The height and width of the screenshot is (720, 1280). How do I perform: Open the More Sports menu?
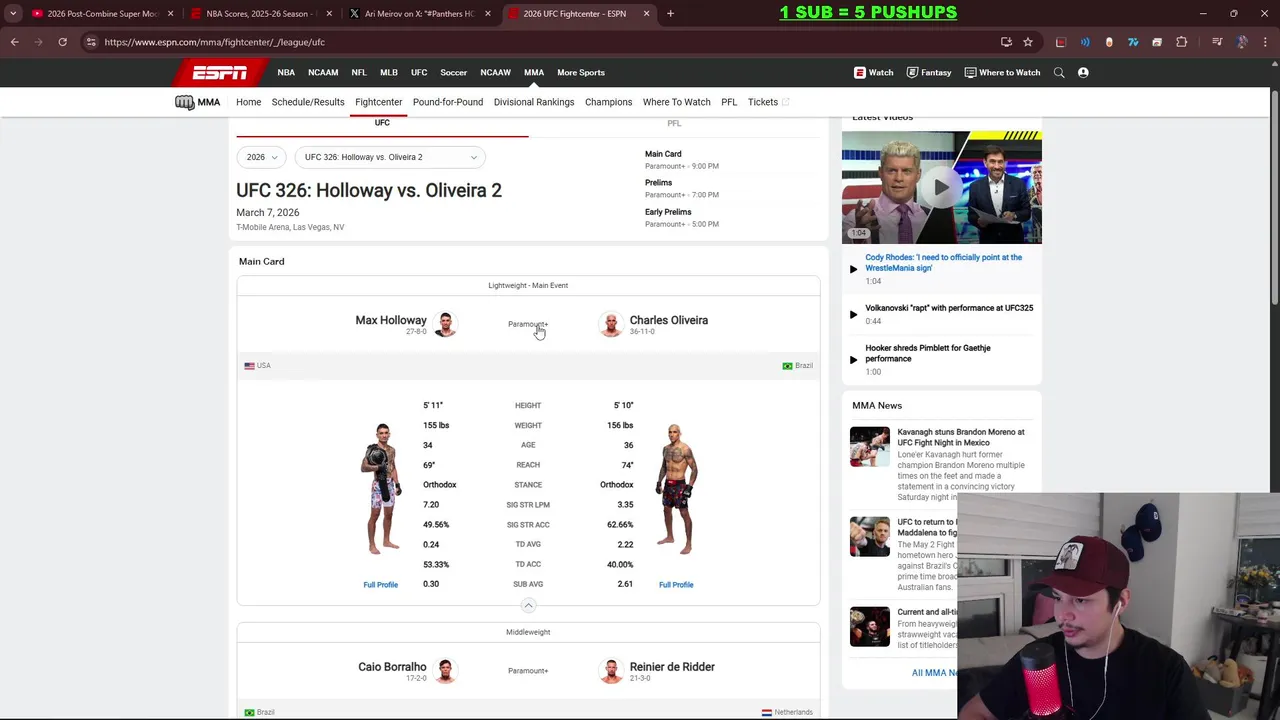pyautogui.click(x=581, y=72)
